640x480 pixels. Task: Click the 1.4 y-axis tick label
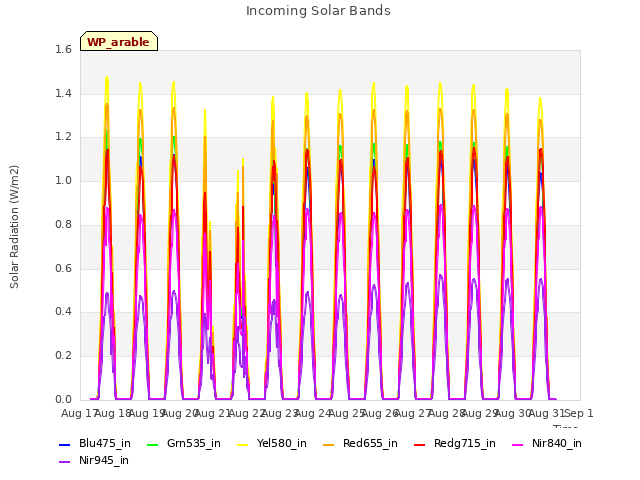click(63, 94)
